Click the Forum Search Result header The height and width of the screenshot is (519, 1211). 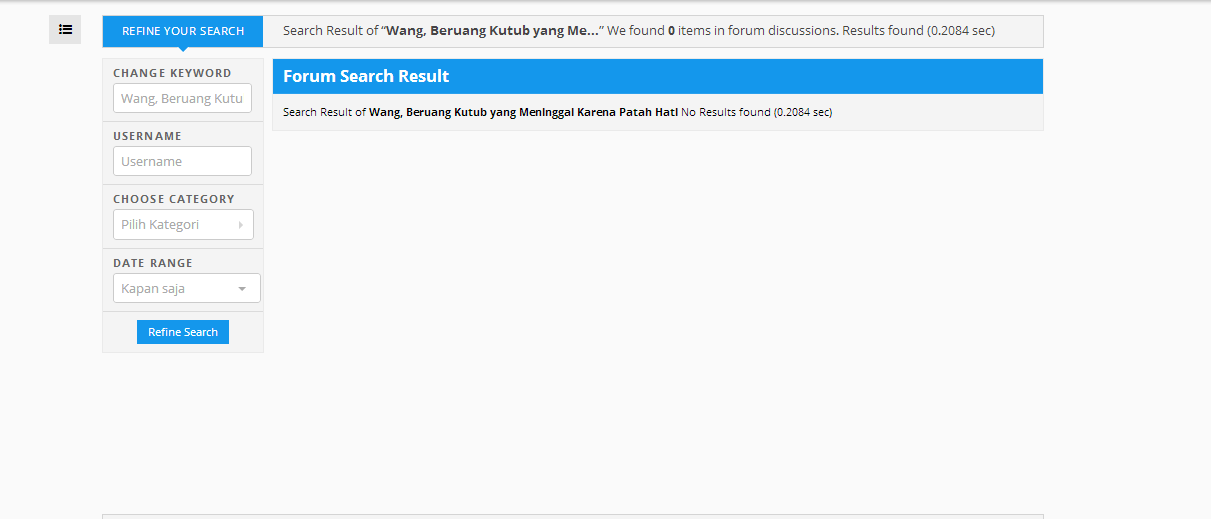click(657, 76)
